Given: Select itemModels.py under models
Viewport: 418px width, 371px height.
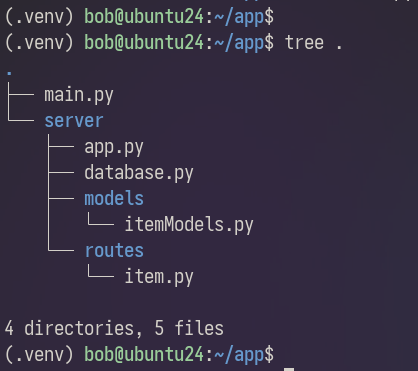Looking at the screenshot, I should [x=189, y=225].
